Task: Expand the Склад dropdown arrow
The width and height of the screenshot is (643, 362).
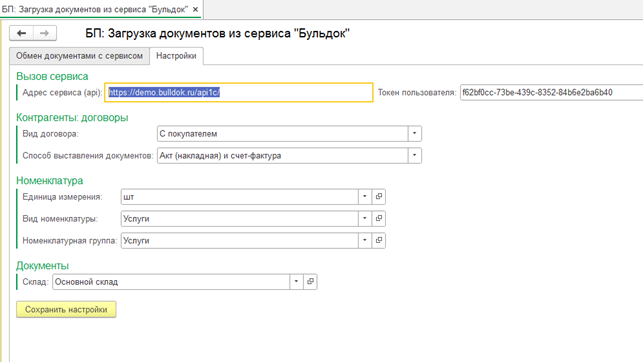Action: point(296,282)
